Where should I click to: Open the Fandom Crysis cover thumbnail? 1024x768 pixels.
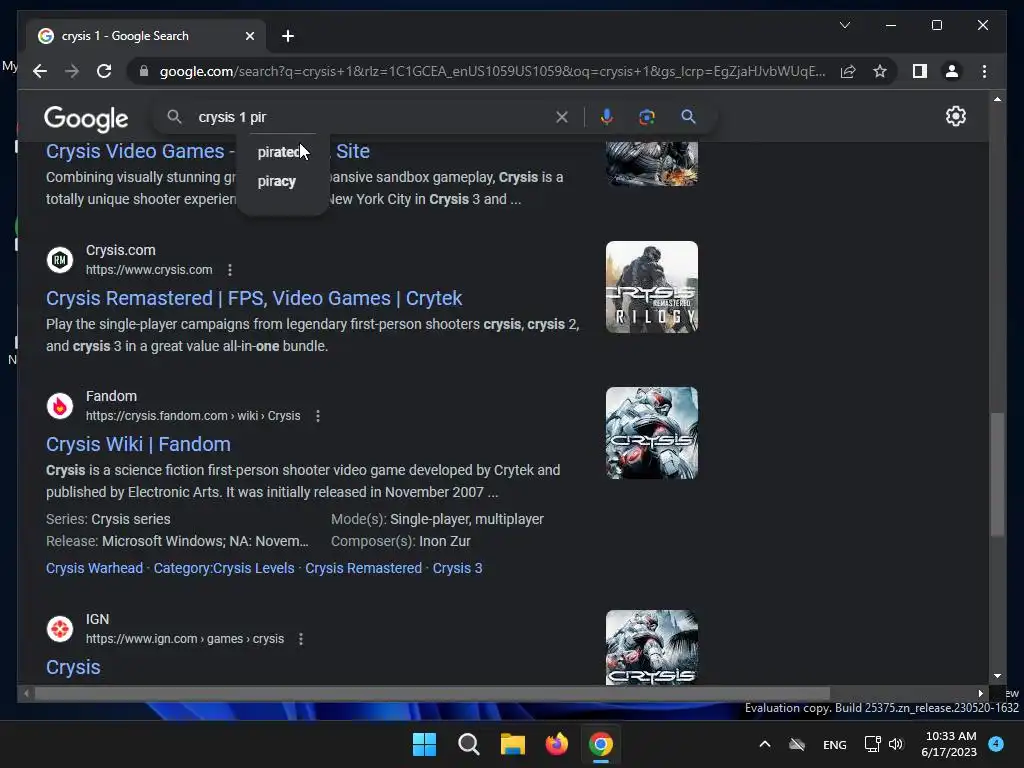652,434
